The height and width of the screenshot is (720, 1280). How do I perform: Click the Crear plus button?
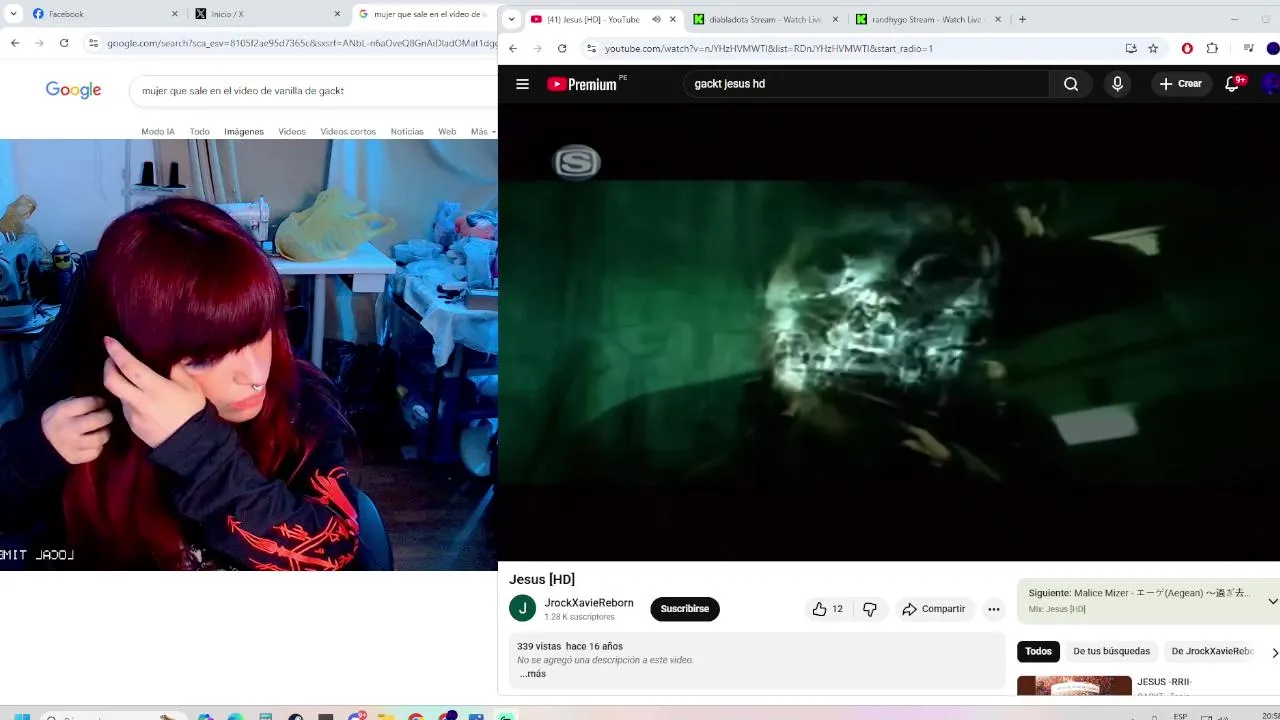pos(1181,84)
